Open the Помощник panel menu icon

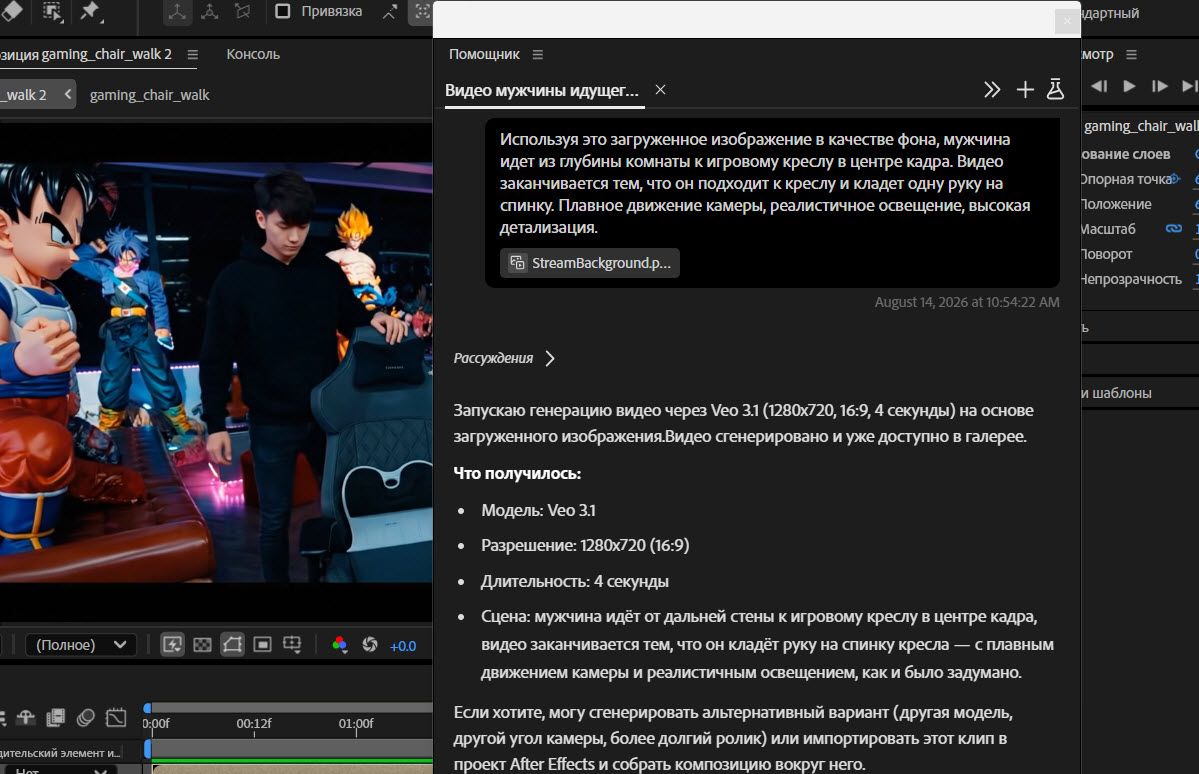point(538,54)
